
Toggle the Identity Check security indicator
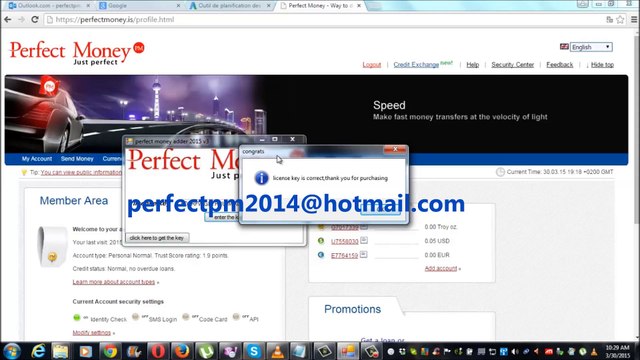76,317
